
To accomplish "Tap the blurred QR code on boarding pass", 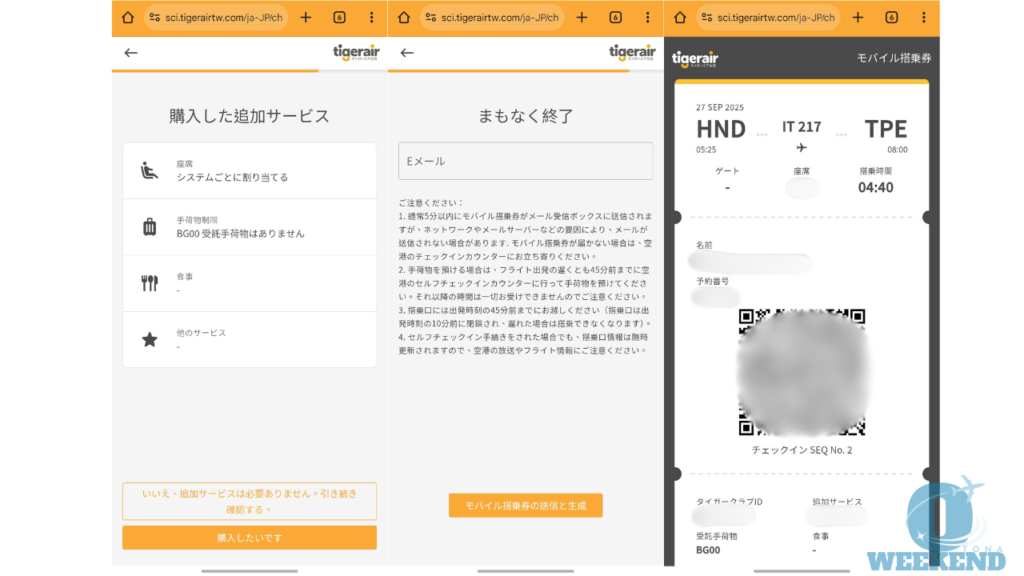I will point(801,373).
